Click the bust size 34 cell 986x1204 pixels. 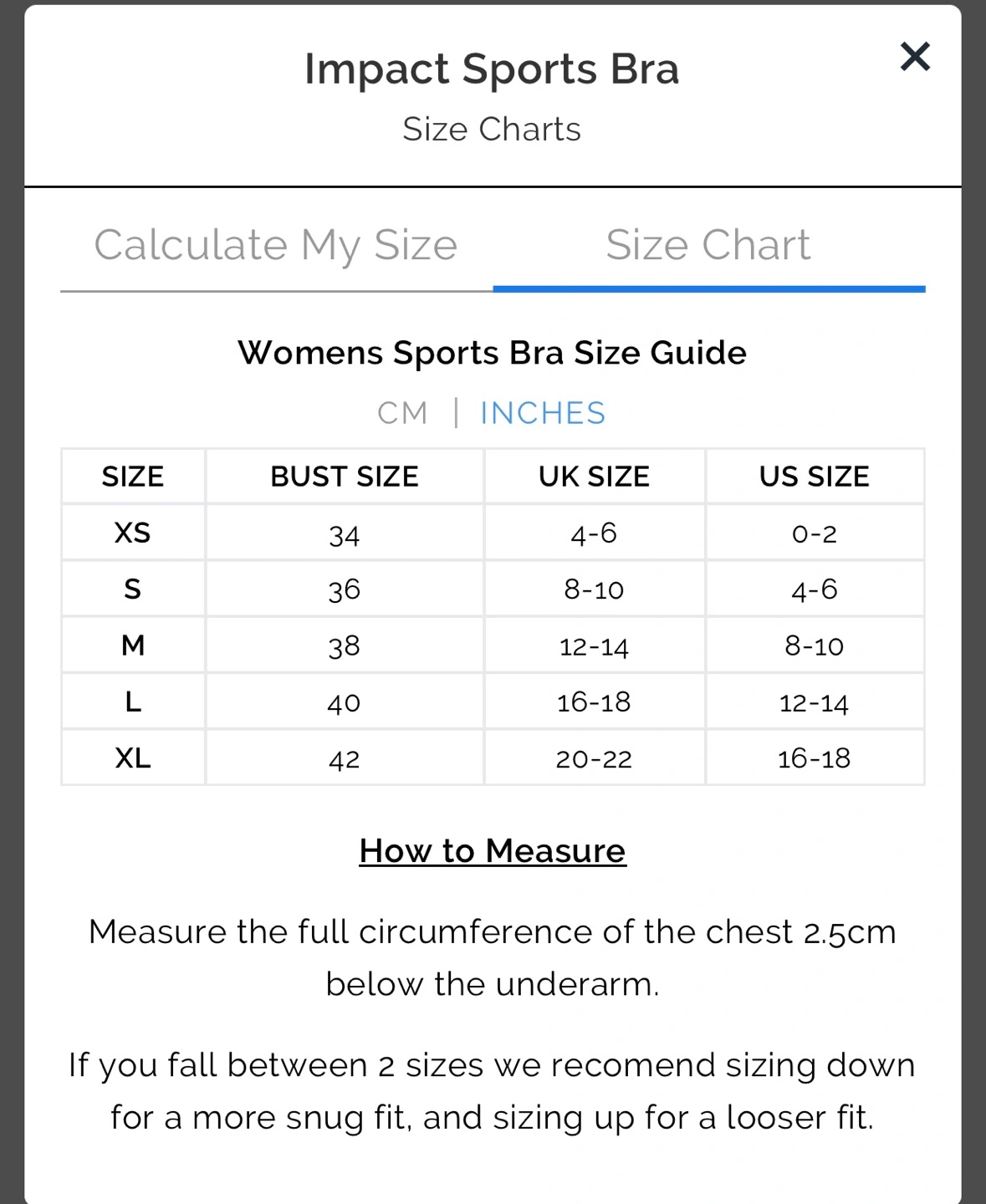(x=345, y=533)
